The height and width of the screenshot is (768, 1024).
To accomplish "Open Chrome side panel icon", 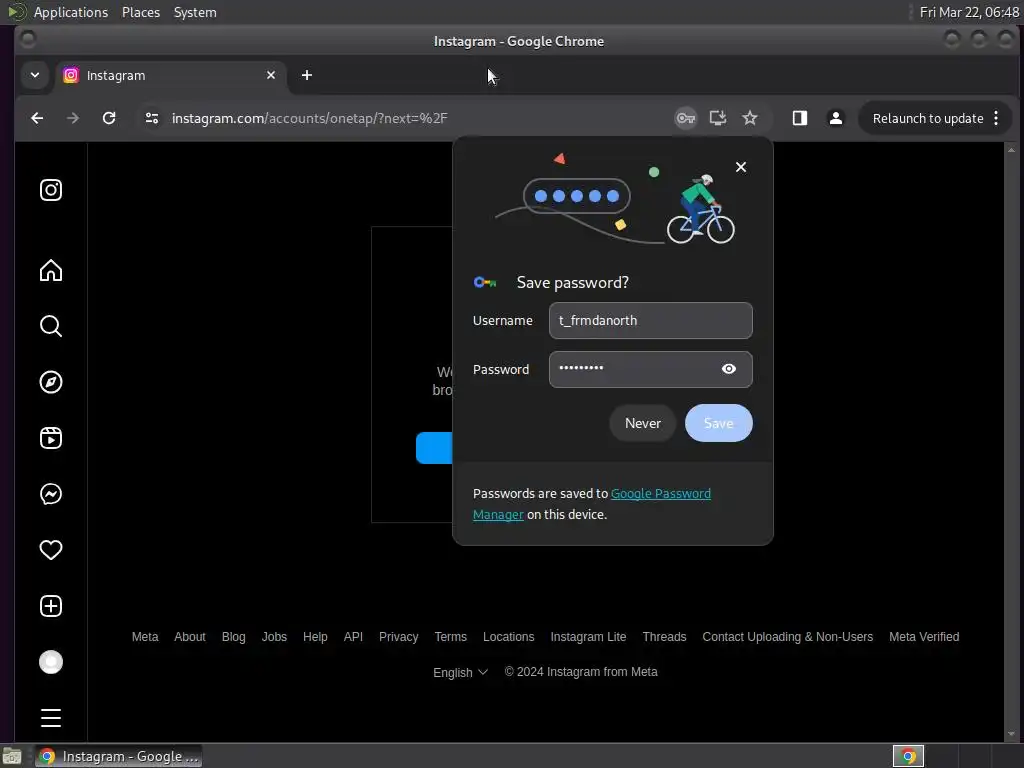I will coord(800,118).
